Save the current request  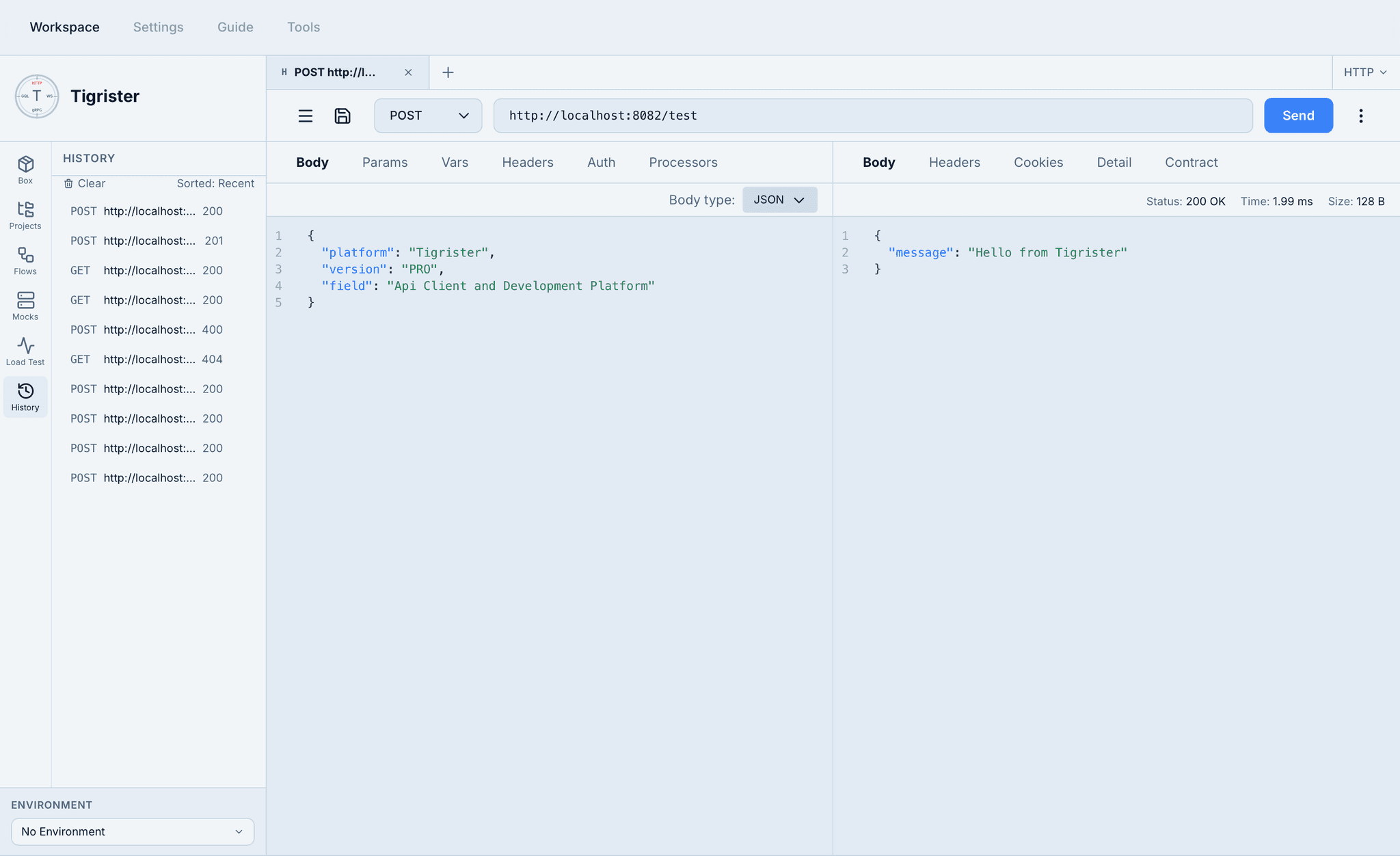click(x=342, y=116)
